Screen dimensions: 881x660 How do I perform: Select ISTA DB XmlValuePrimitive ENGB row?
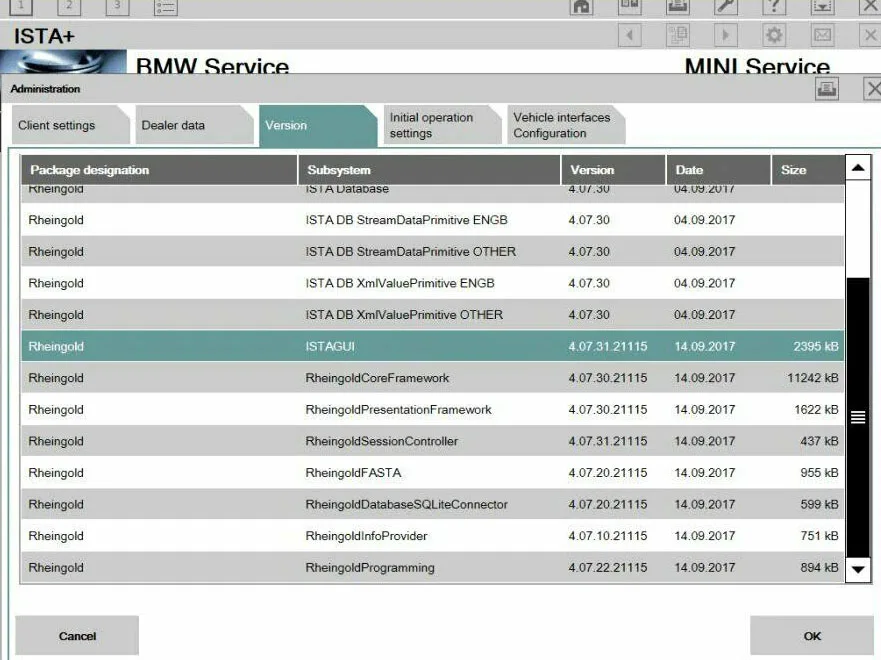(x=433, y=283)
